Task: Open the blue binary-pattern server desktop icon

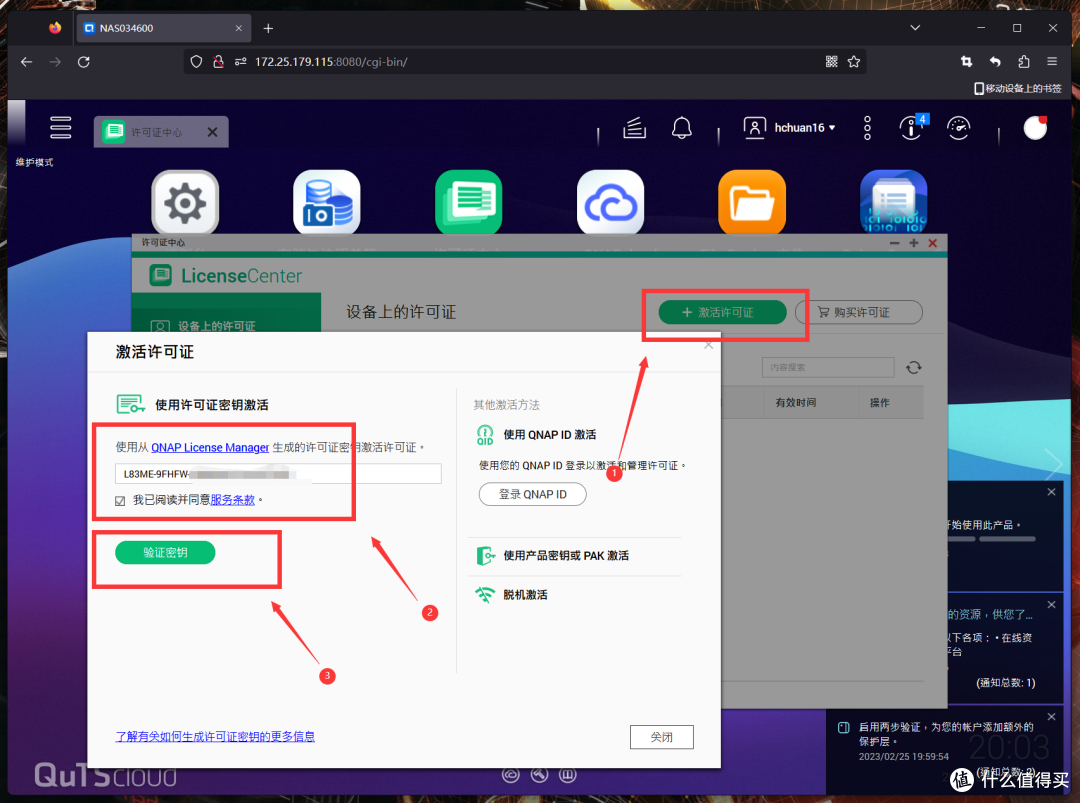Action: (893, 202)
